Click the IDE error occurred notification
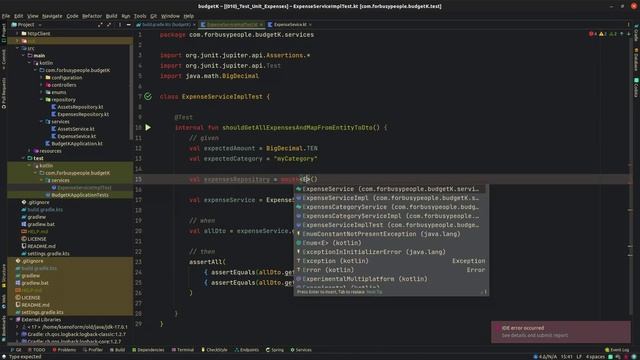Screen dimensions: 640x360 (561, 331)
